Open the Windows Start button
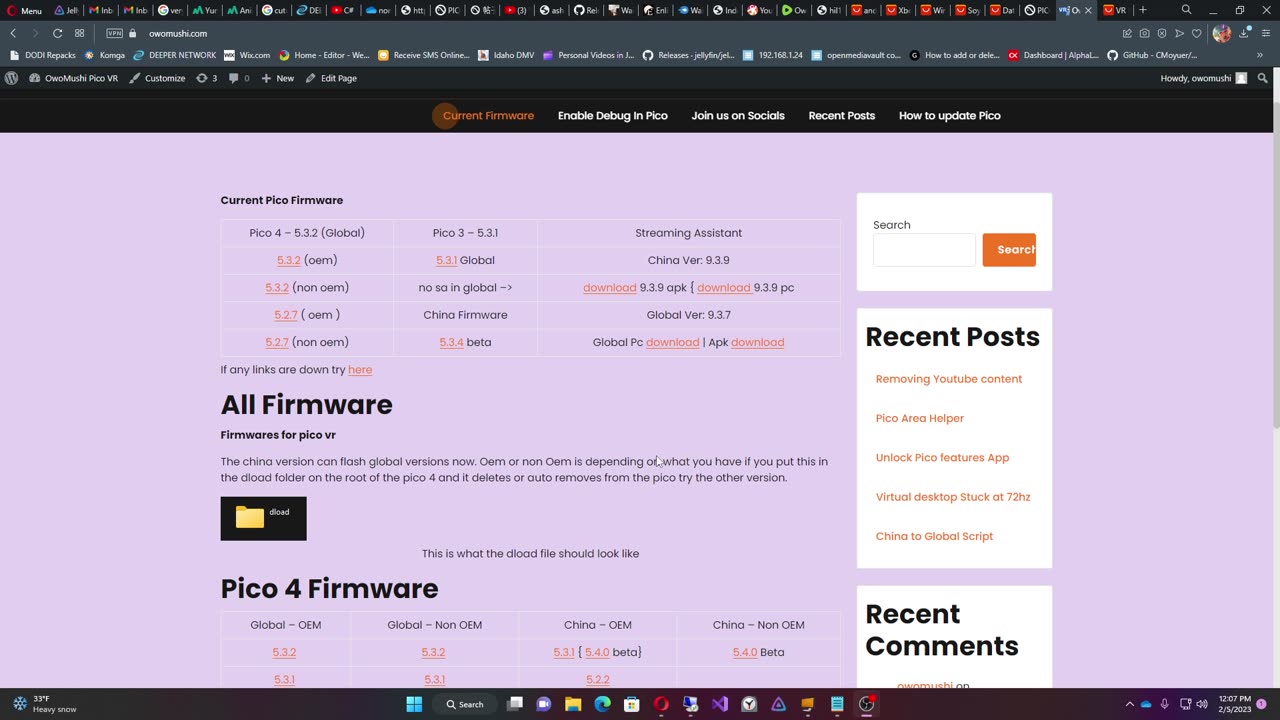The height and width of the screenshot is (720, 1280). pyautogui.click(x=414, y=704)
